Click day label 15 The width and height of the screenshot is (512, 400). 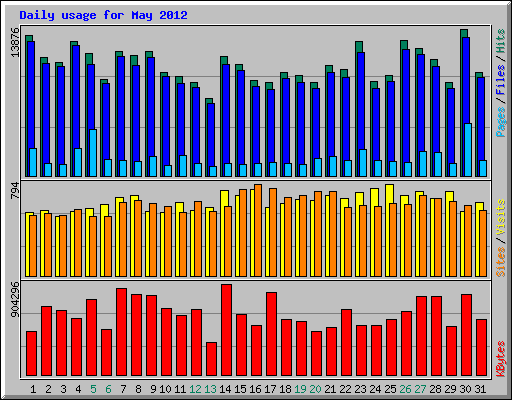point(240,389)
